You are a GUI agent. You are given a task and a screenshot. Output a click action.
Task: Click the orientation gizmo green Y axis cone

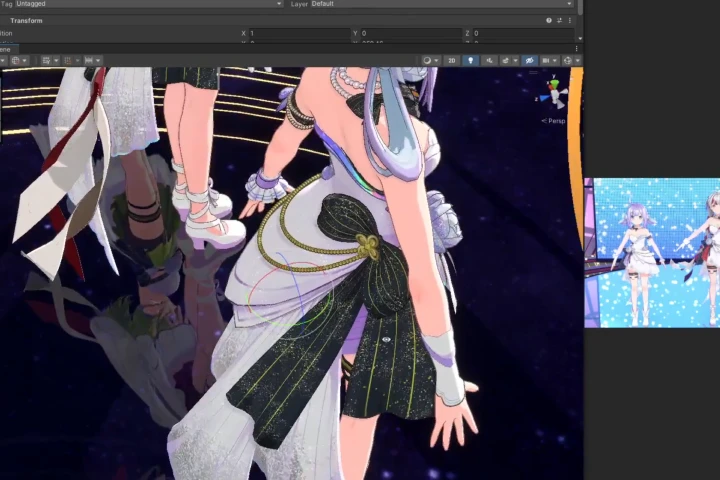coord(555,84)
